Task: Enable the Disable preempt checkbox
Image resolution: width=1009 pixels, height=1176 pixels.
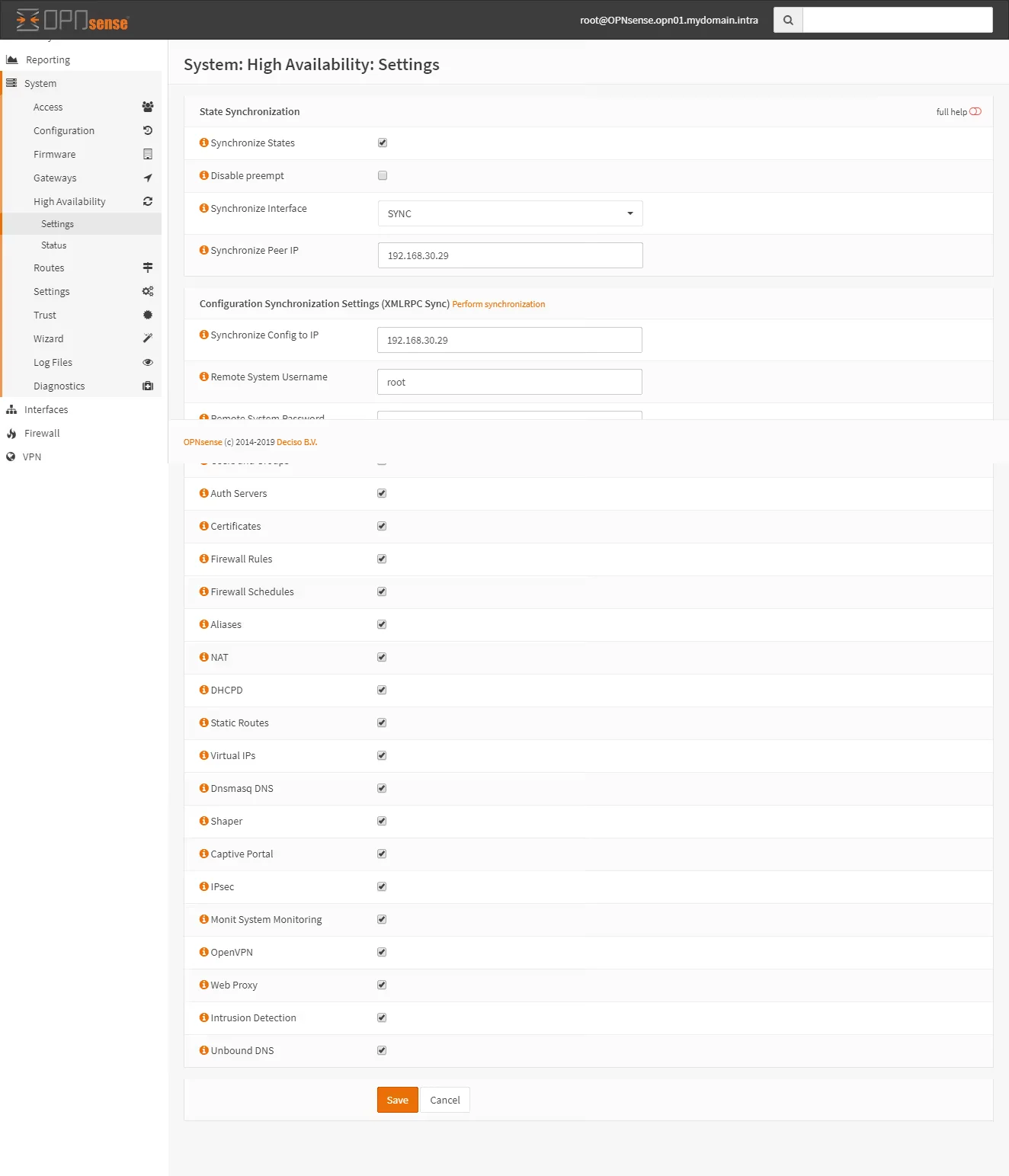Action: (x=382, y=175)
